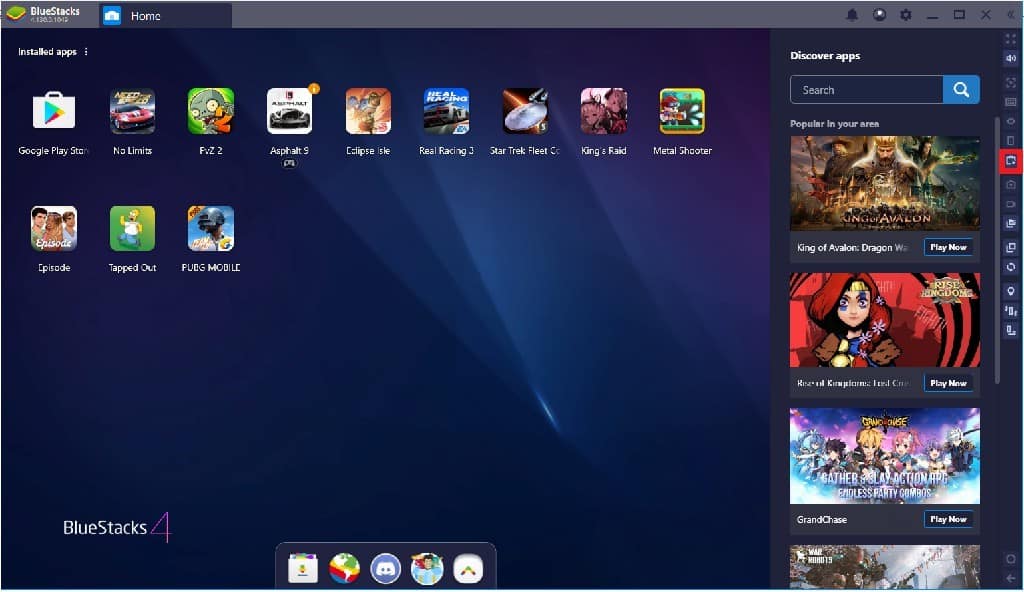Launch Real Racing 3

447,111
